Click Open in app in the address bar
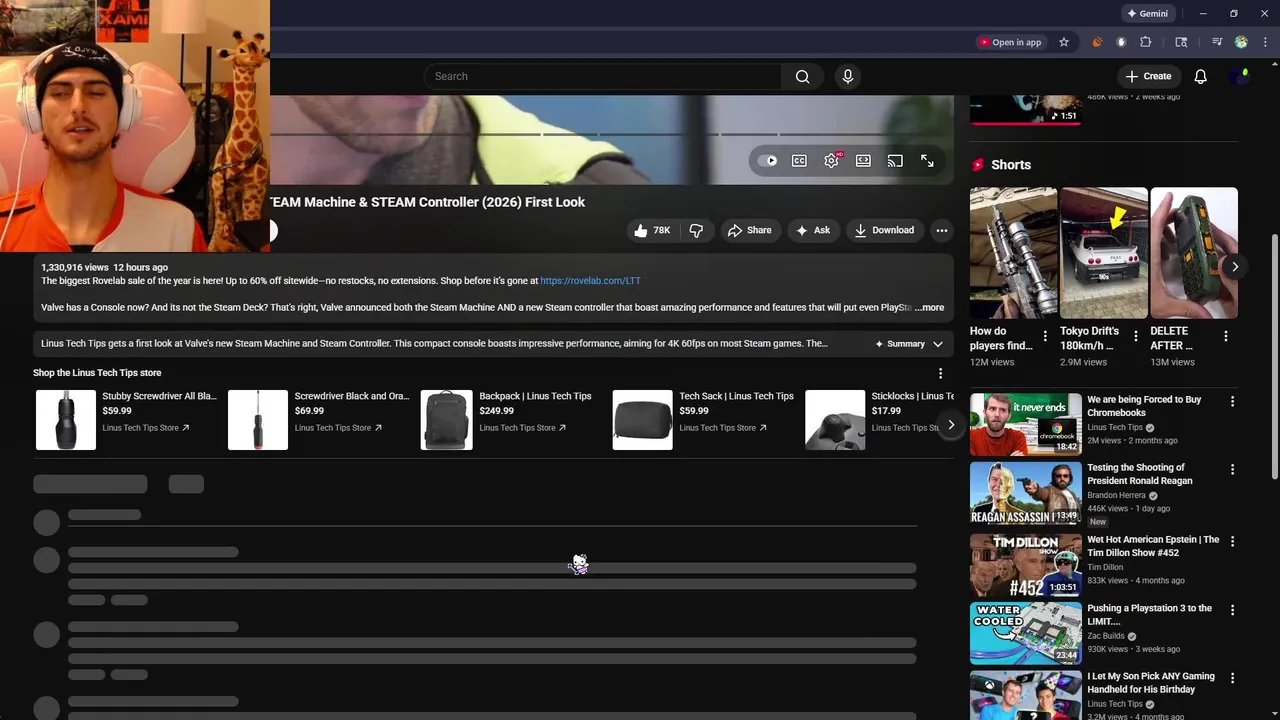This screenshot has width=1280, height=720. (x=1010, y=42)
